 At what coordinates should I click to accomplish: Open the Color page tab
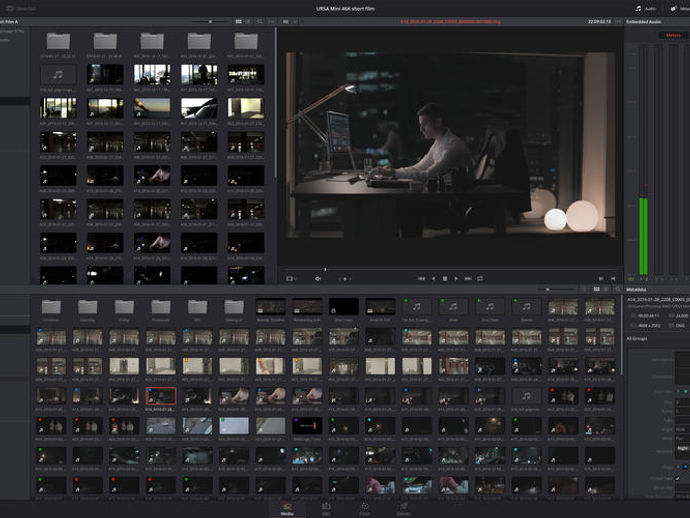point(364,509)
